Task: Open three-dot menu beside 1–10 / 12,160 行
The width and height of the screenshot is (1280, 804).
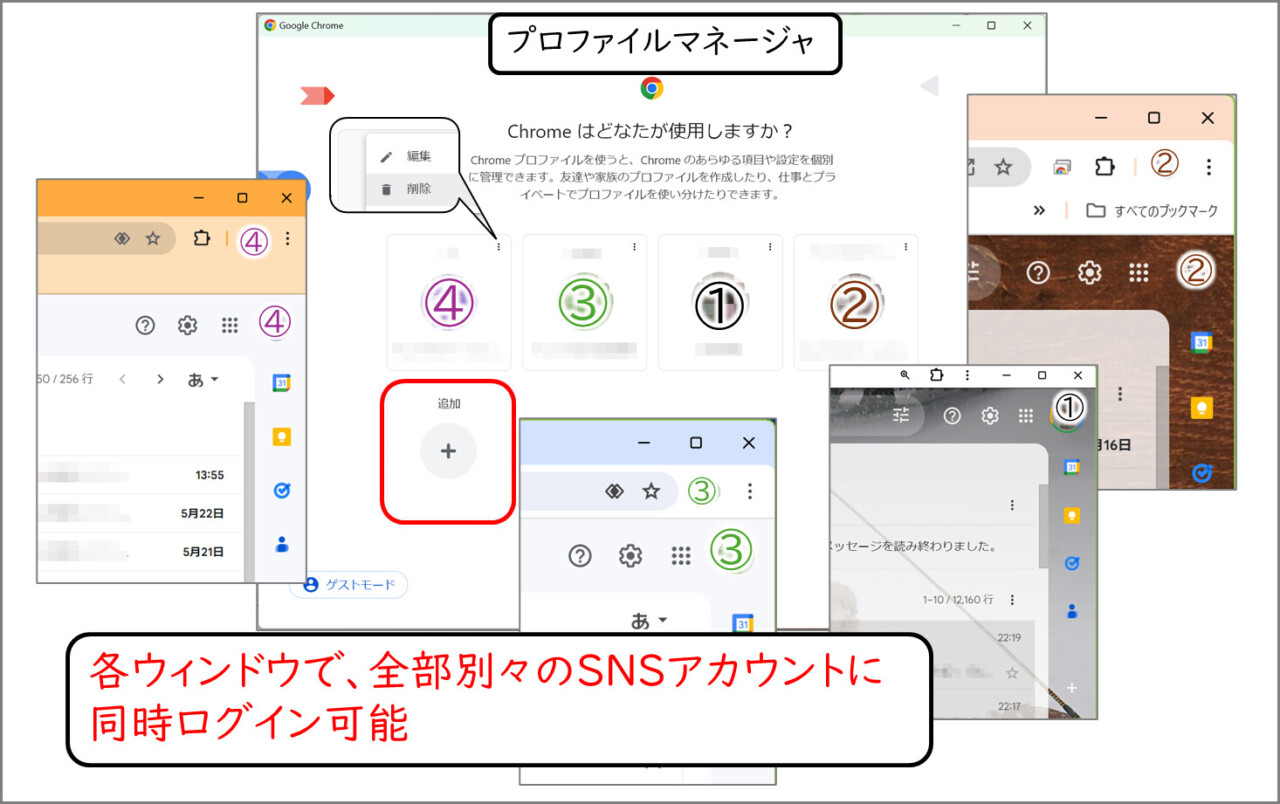Action: 1012,600
